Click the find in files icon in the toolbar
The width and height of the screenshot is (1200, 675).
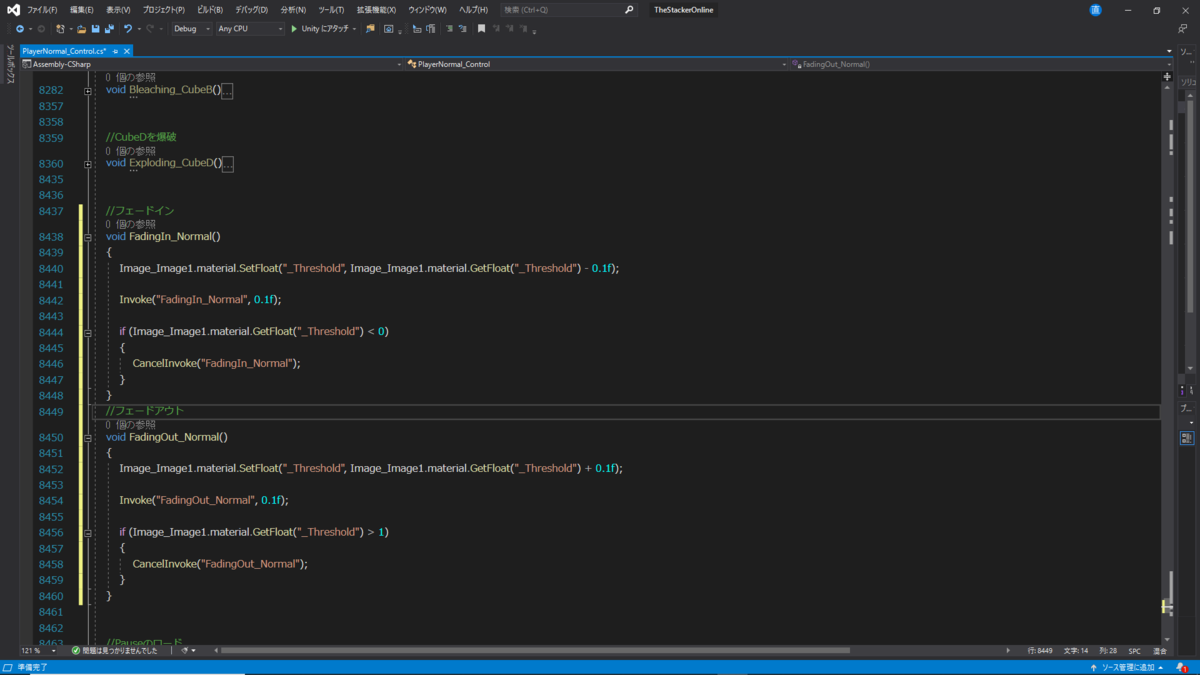click(x=370, y=29)
